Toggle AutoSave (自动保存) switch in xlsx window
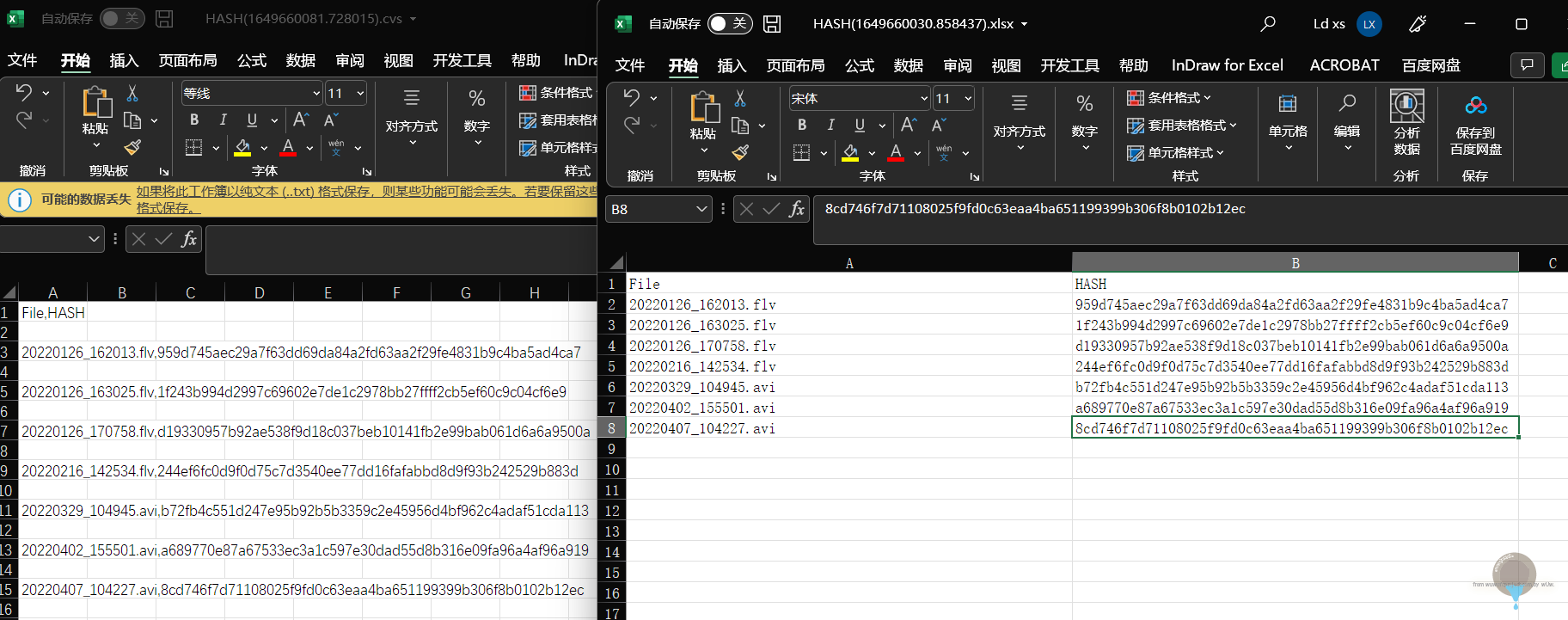Screen dimensions: 1568x620 [x=729, y=24]
